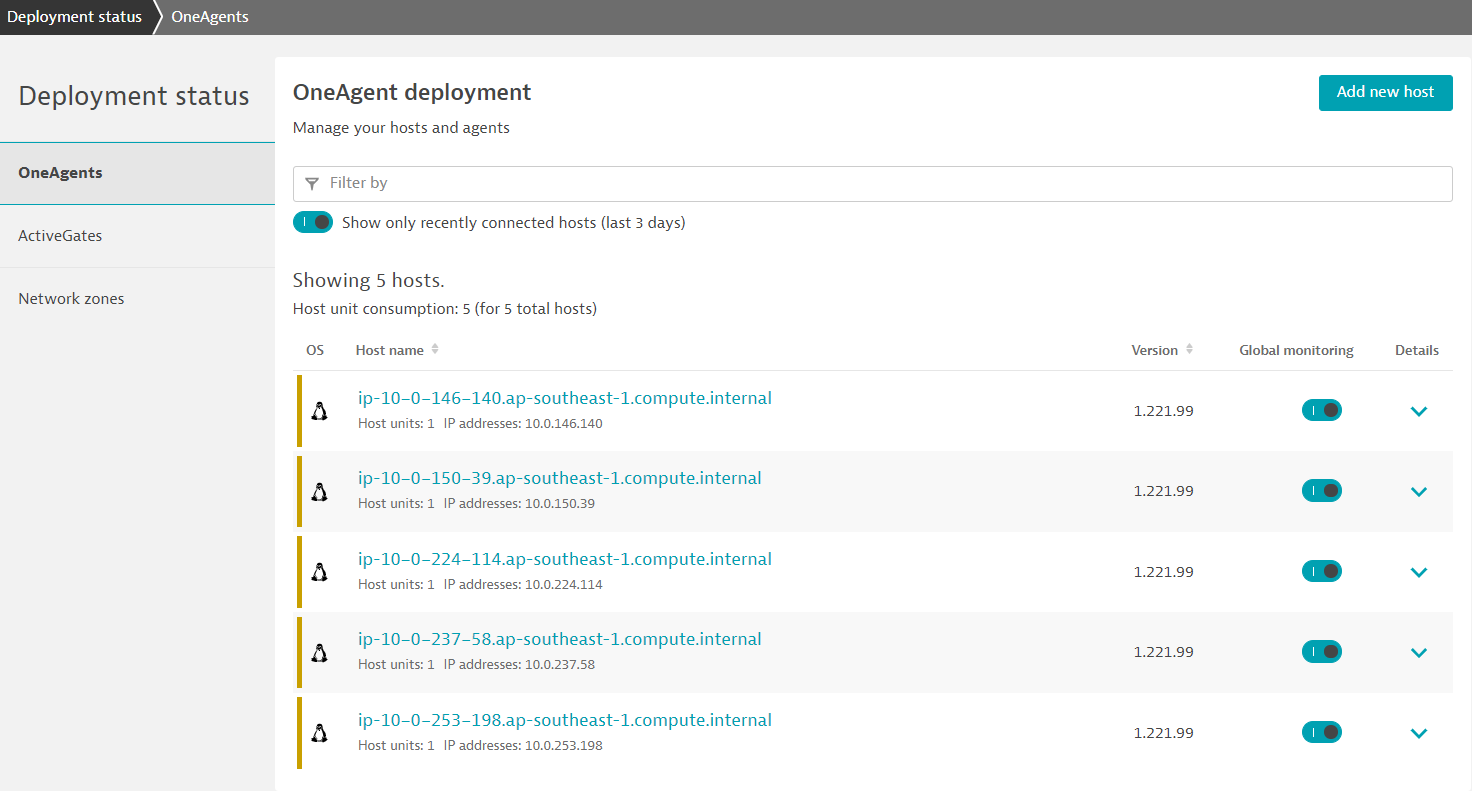Viewport: 1472px width, 791px height.
Task: Click the Details column header
Action: click(1417, 351)
